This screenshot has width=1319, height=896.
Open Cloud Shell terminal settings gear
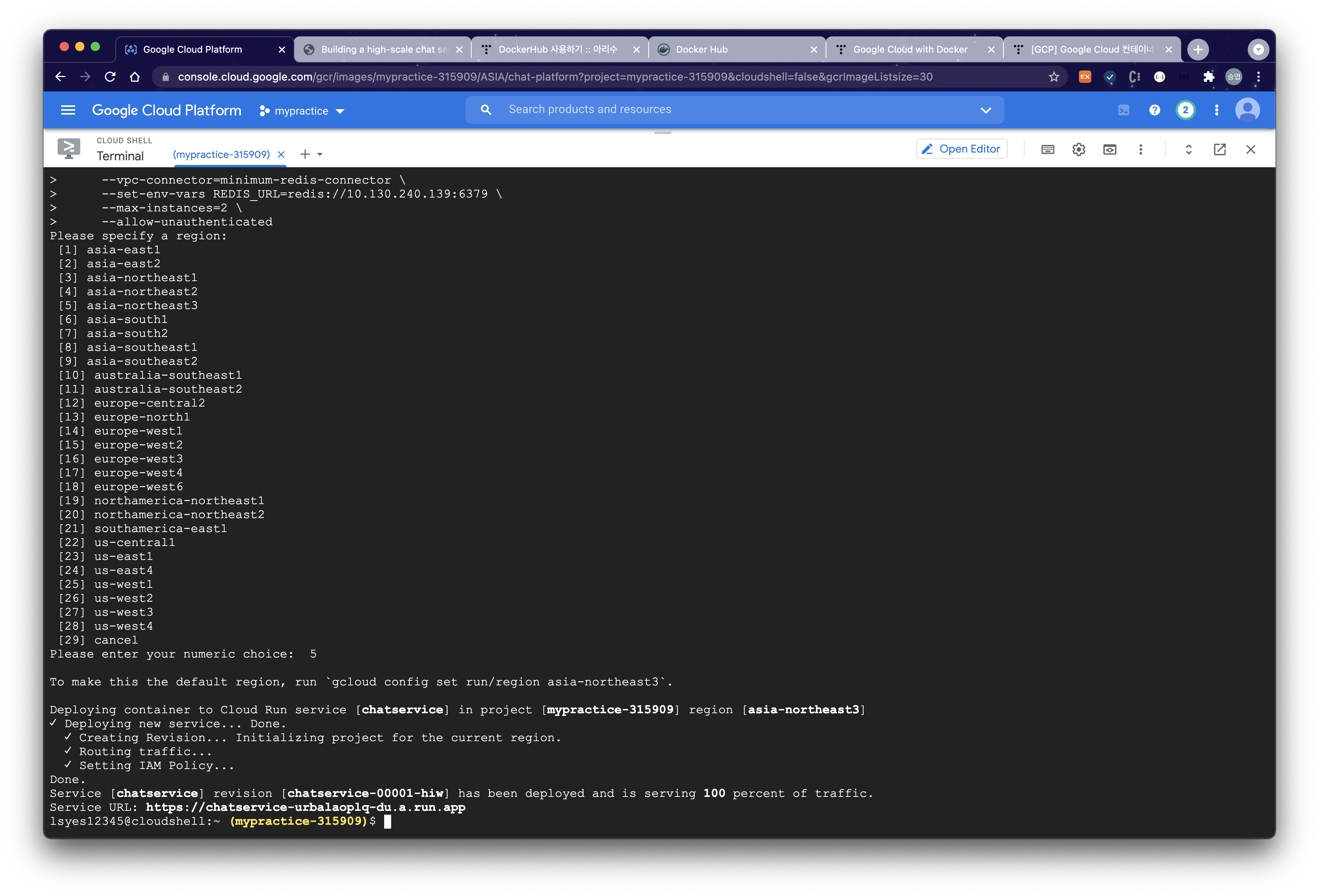pos(1079,149)
